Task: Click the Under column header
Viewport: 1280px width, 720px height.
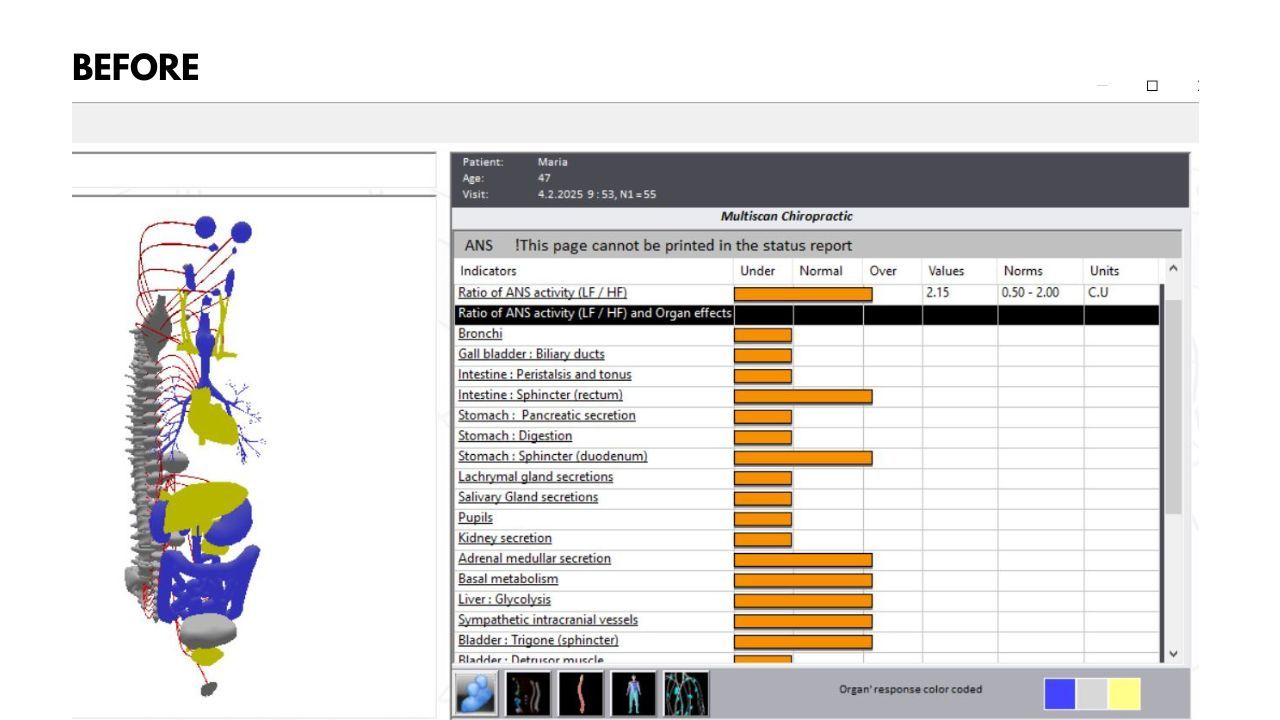Action: 758,271
